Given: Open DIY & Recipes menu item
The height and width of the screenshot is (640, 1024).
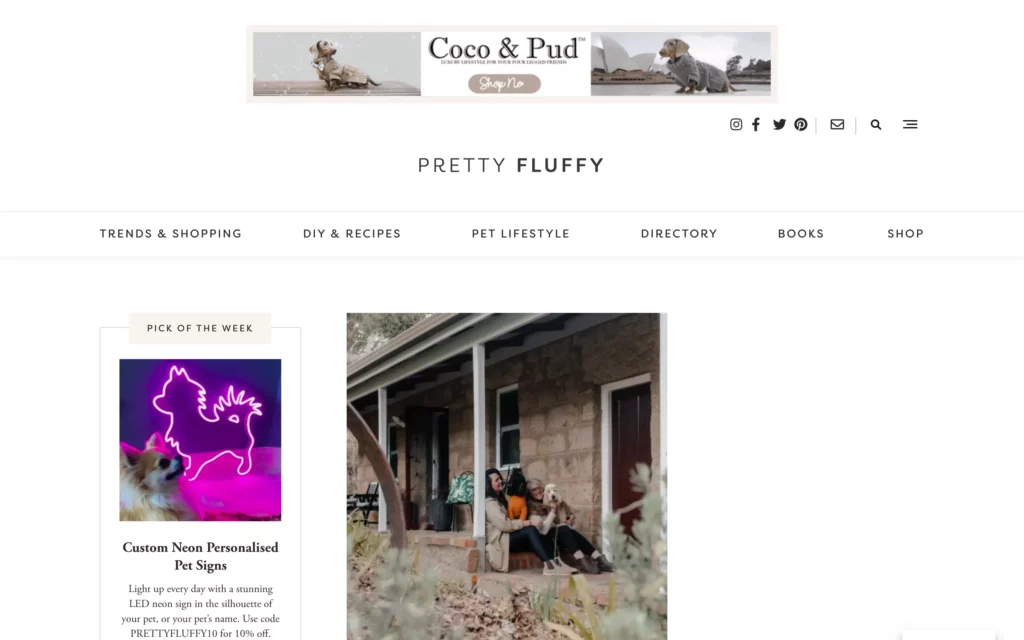Looking at the screenshot, I should coord(352,234).
